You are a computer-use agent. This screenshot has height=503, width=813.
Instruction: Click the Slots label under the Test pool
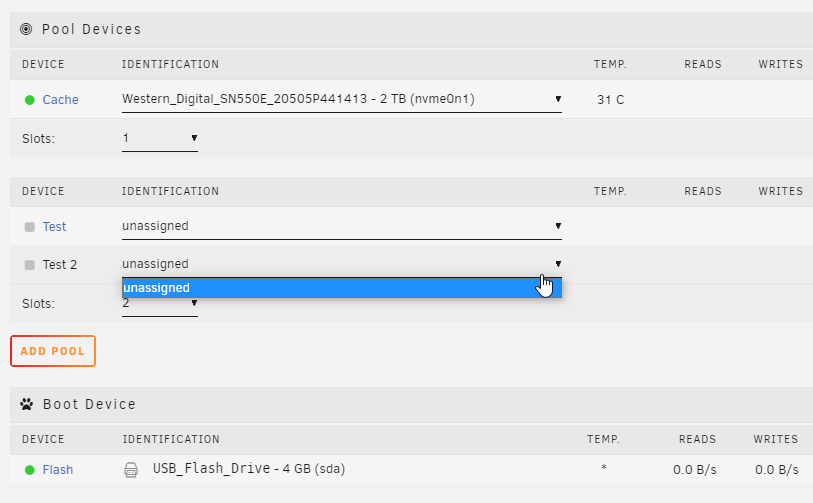click(x=38, y=304)
